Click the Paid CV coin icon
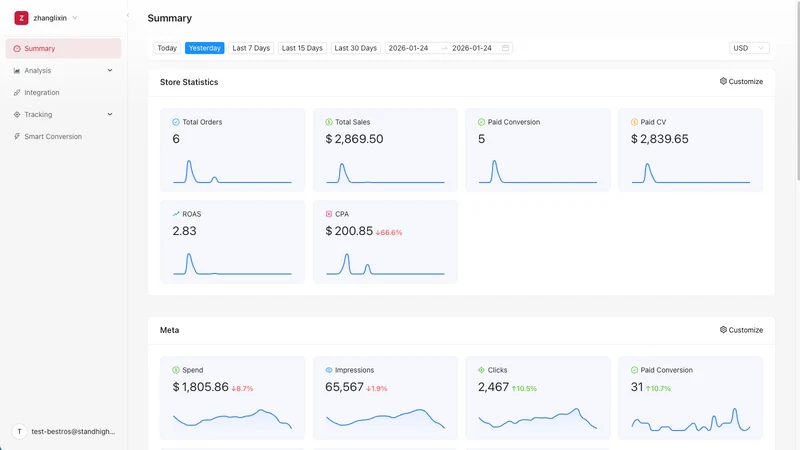The width and height of the screenshot is (800, 450). (x=634, y=122)
